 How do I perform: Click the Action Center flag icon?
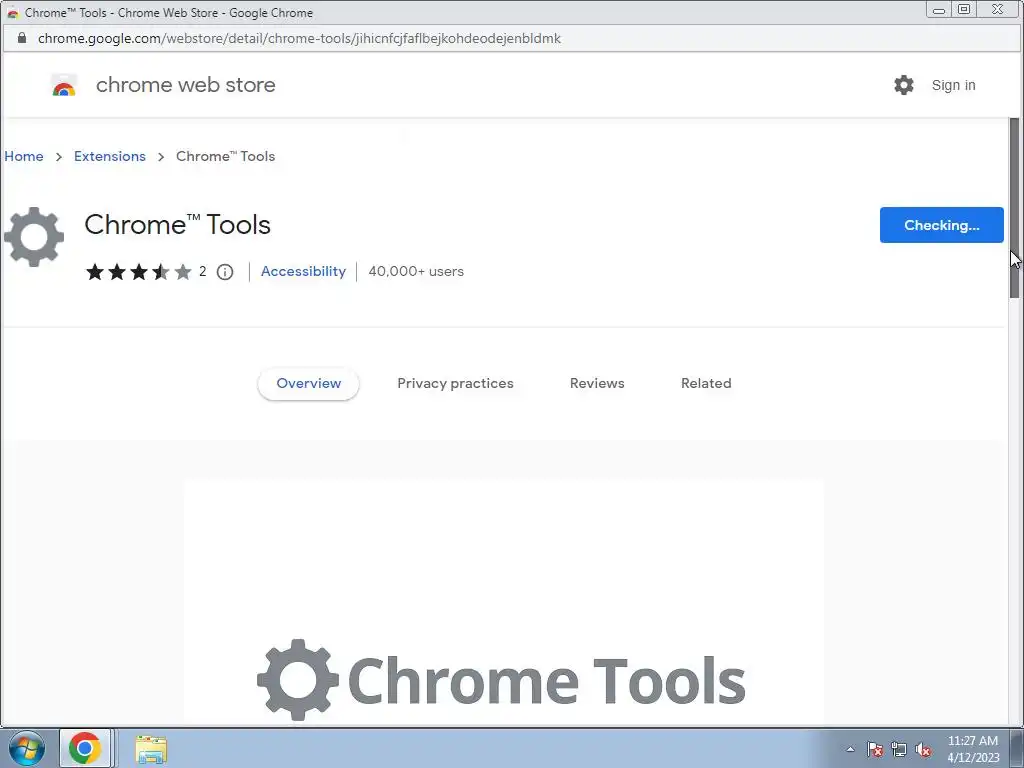[x=875, y=749]
